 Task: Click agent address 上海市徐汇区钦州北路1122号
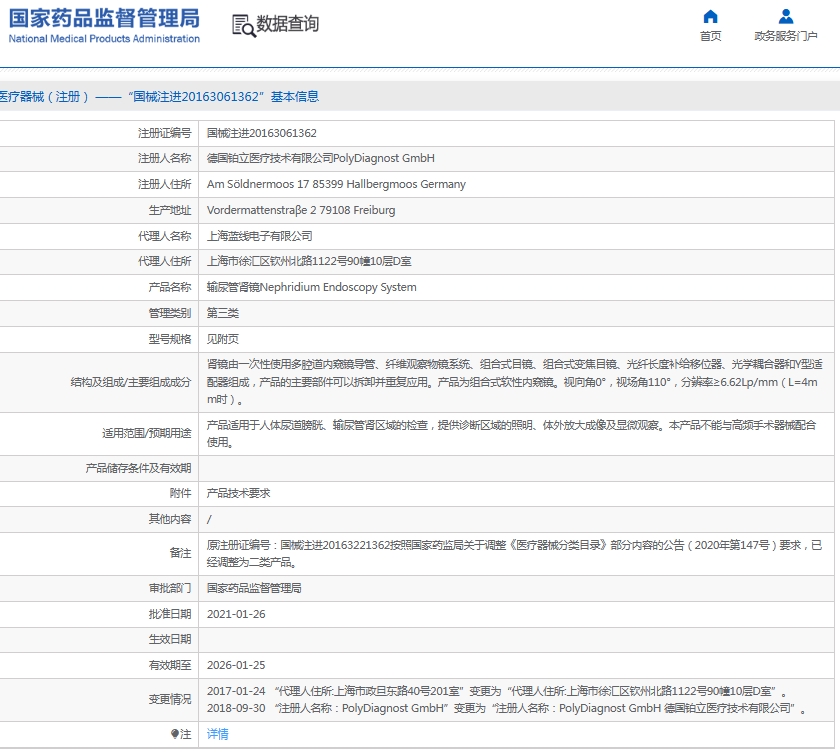pyautogui.click(x=309, y=261)
